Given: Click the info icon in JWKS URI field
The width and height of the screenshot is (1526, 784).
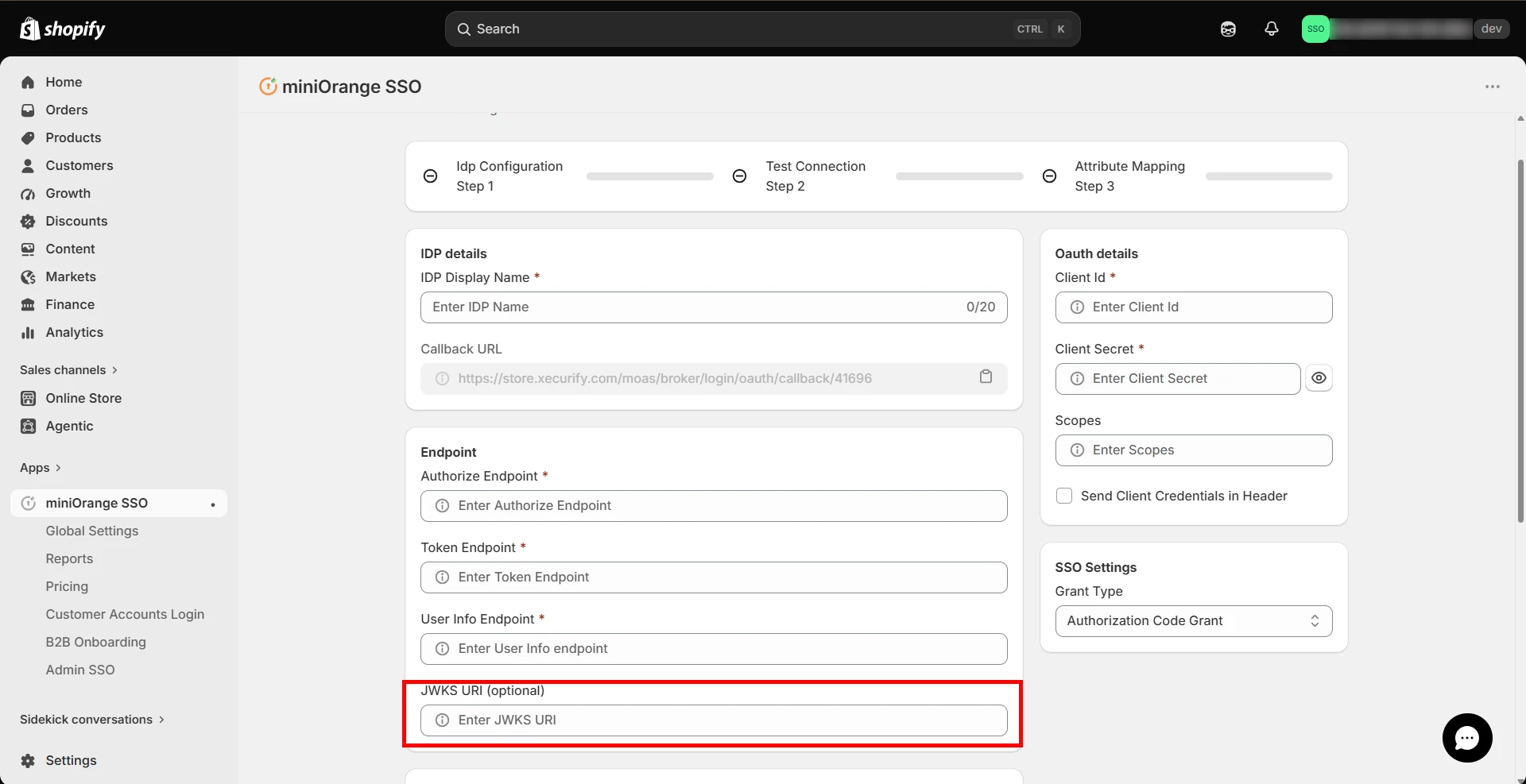Looking at the screenshot, I should [x=442, y=720].
